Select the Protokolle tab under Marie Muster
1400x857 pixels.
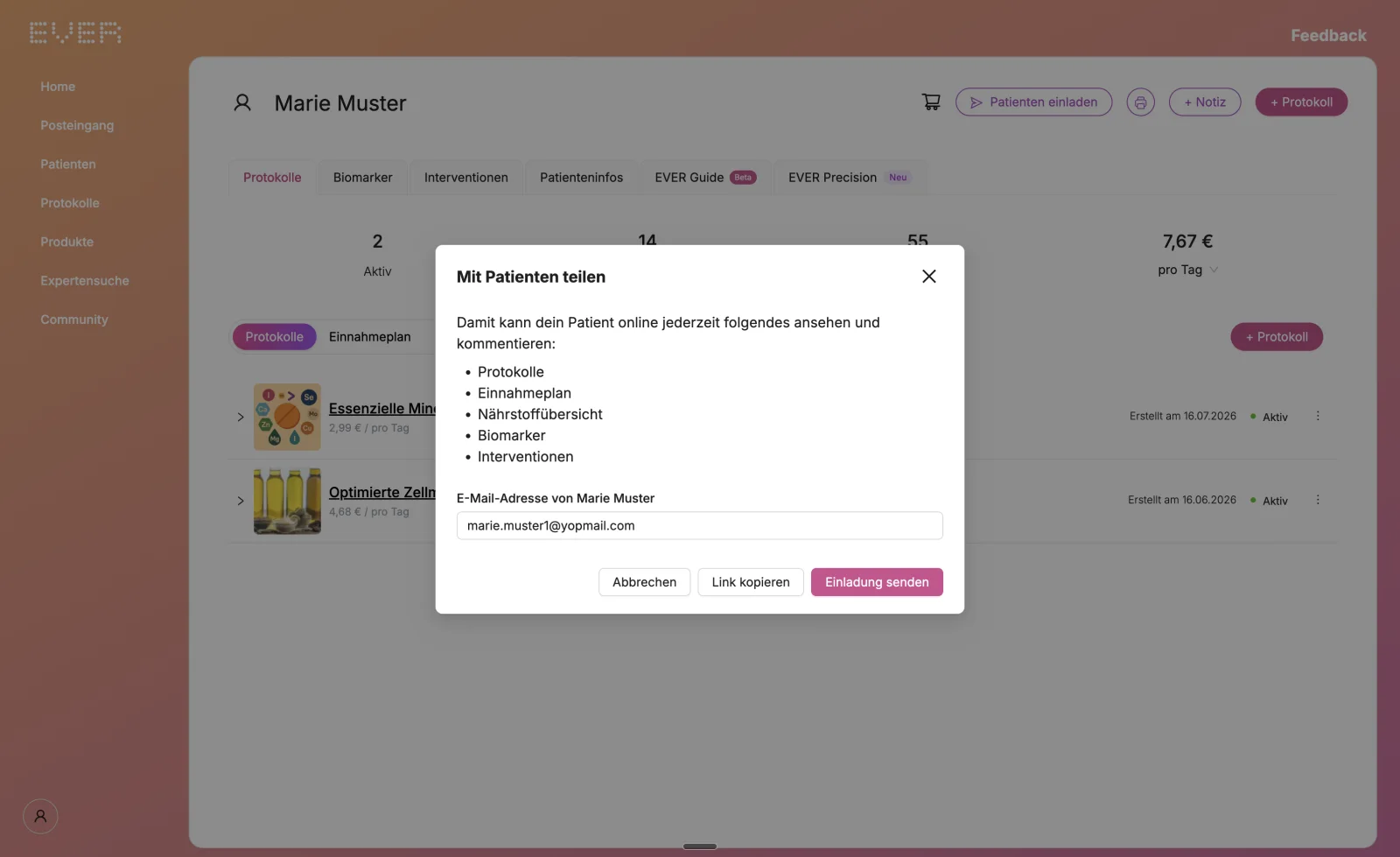pos(272,178)
